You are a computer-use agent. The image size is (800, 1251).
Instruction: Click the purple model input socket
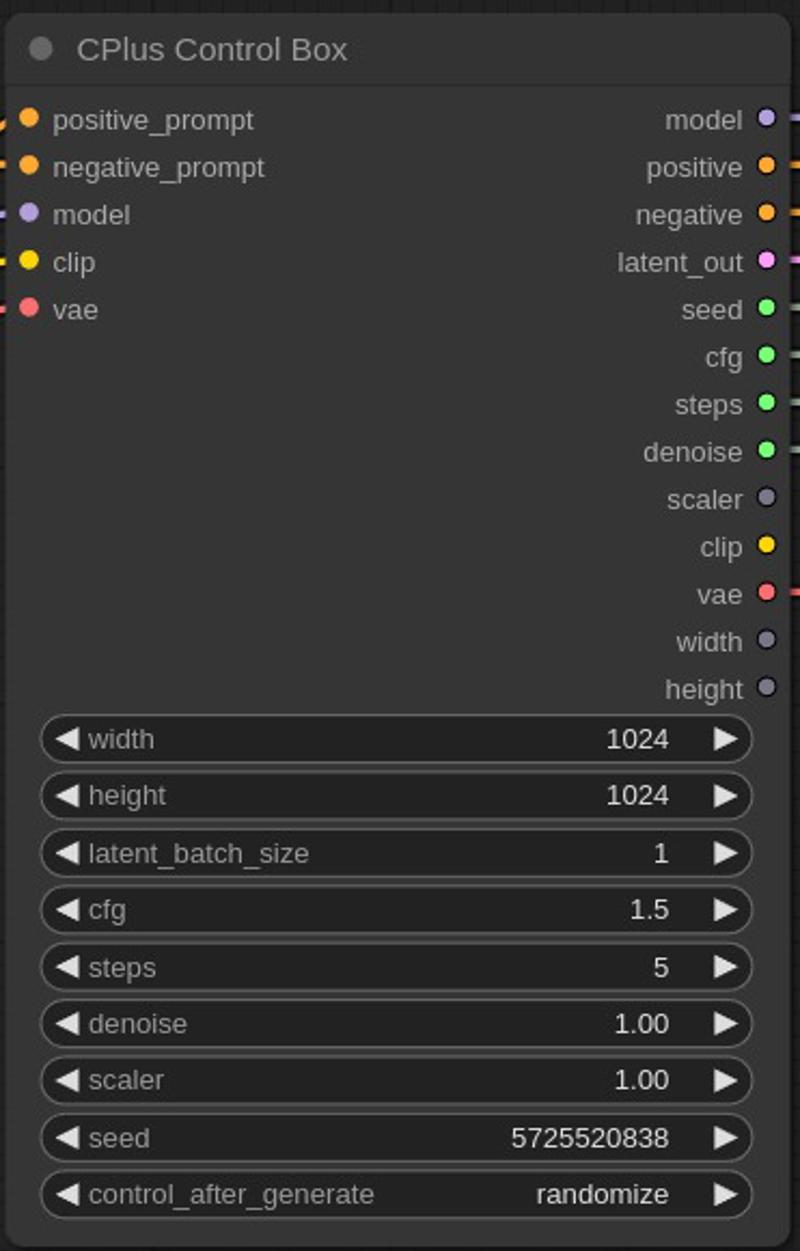pos(29,212)
